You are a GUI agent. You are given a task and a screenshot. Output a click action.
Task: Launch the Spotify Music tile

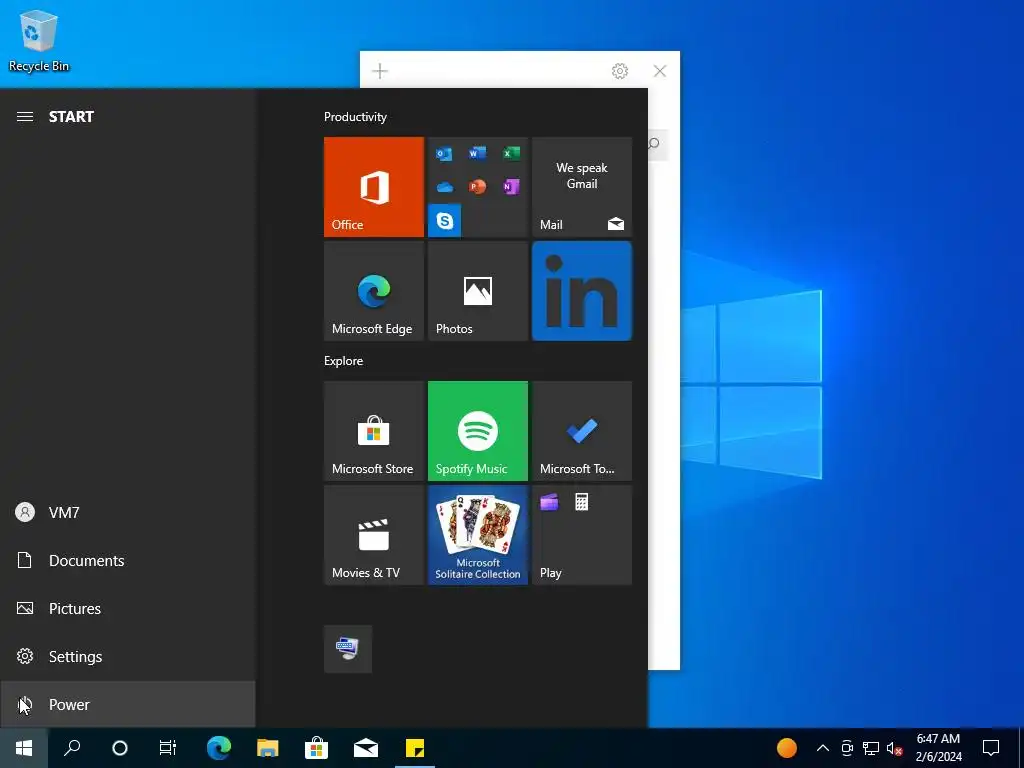click(477, 431)
